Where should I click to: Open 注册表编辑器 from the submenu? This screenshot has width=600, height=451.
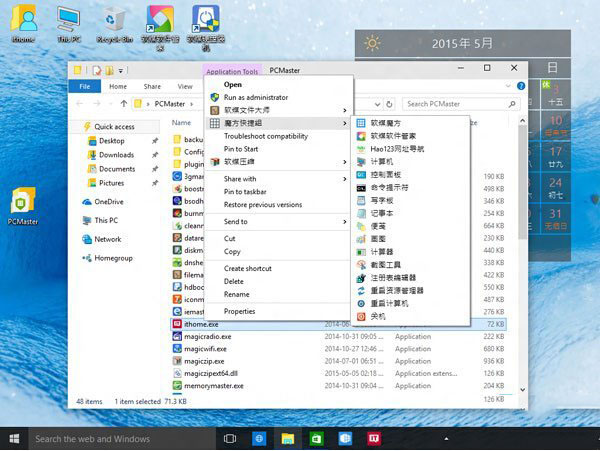click(410, 278)
